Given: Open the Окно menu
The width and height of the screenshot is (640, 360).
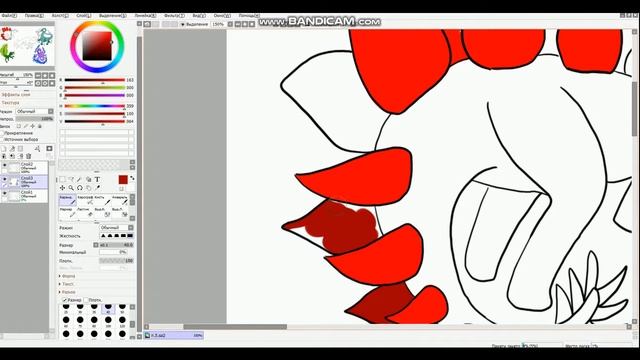Looking at the screenshot, I should click(222, 16).
